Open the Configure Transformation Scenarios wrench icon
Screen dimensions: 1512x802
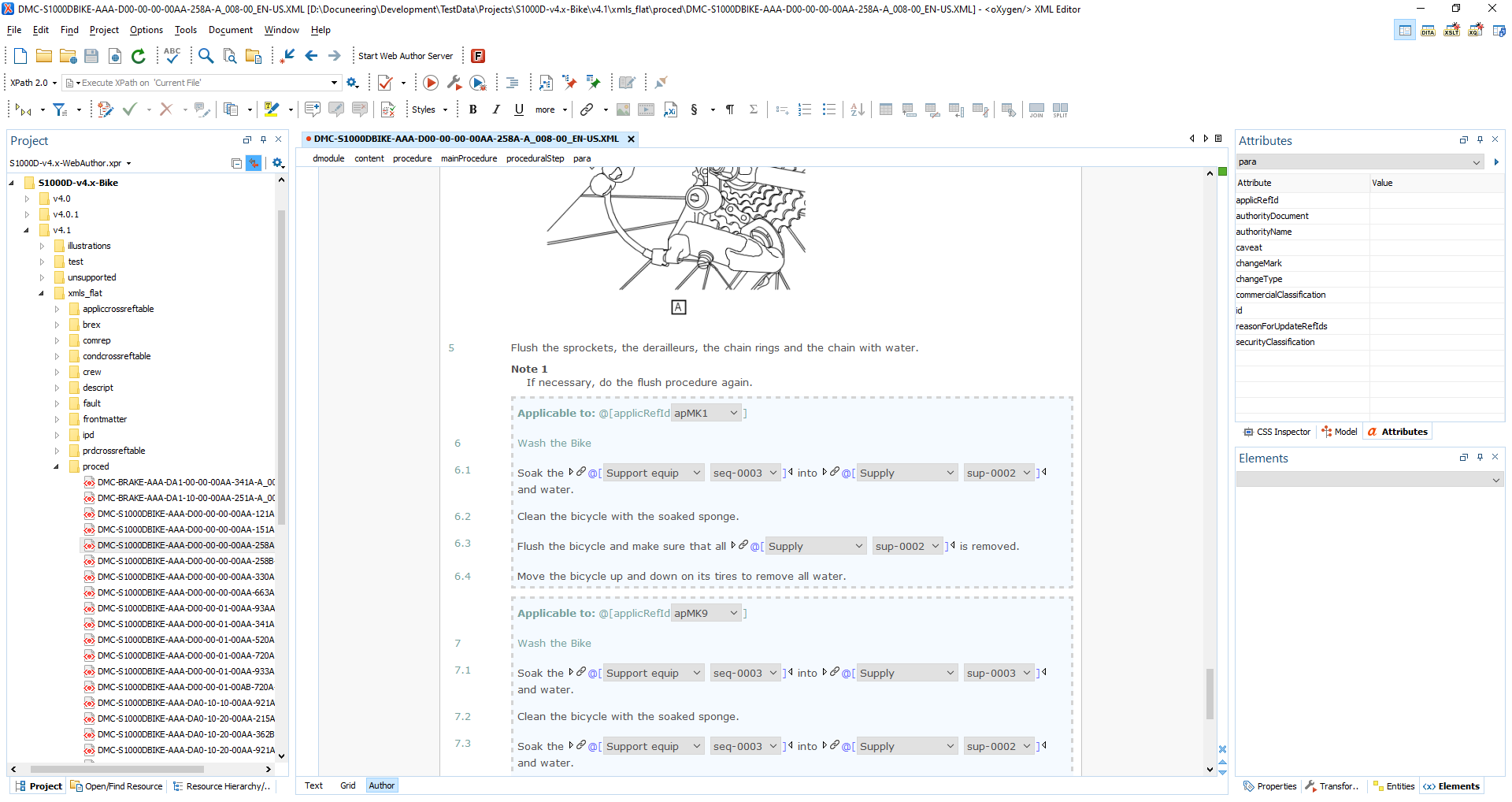454,83
